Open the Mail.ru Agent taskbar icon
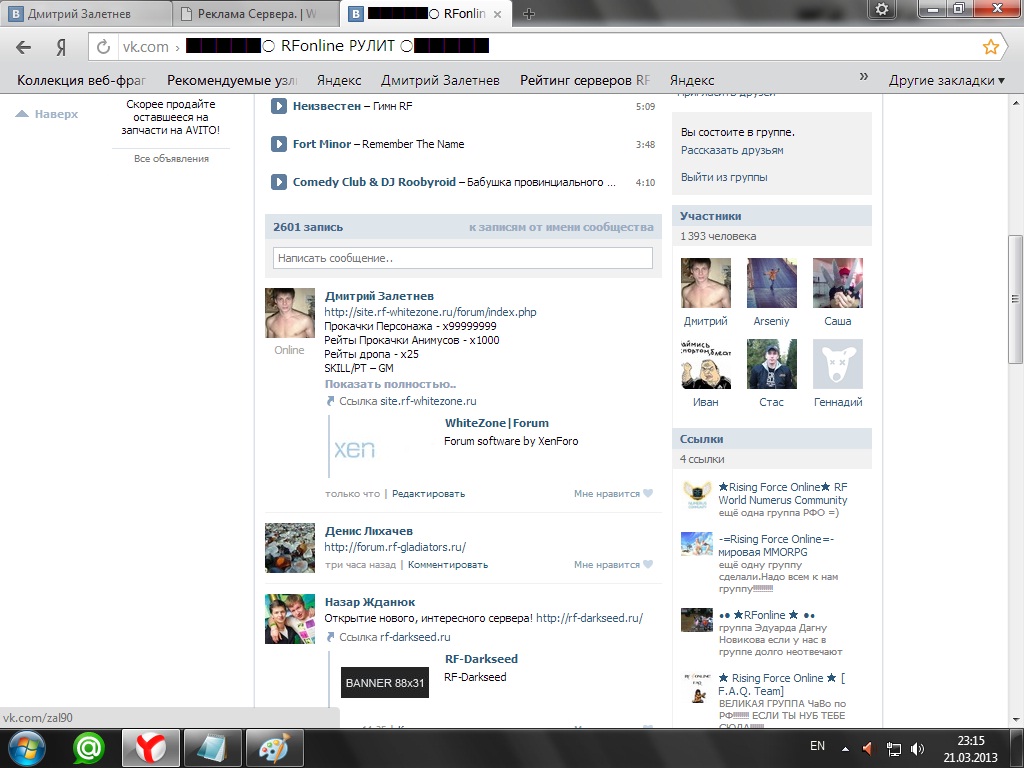The width and height of the screenshot is (1024, 768). coord(89,748)
